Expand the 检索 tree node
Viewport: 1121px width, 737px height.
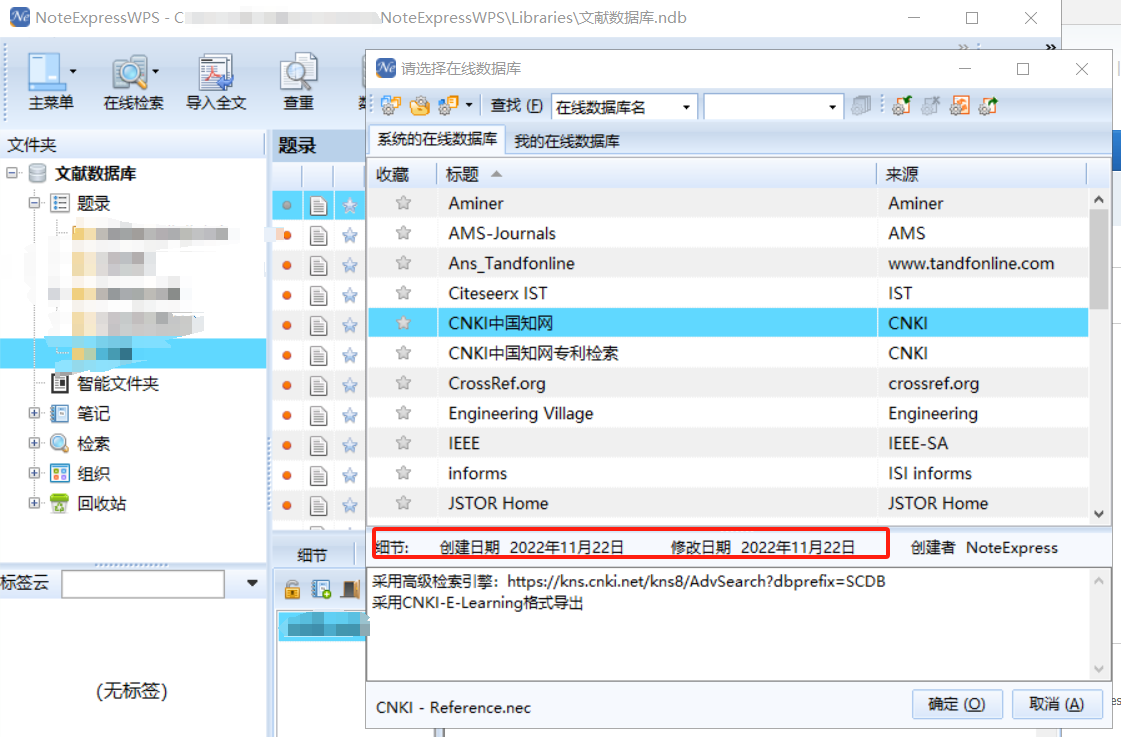34,442
